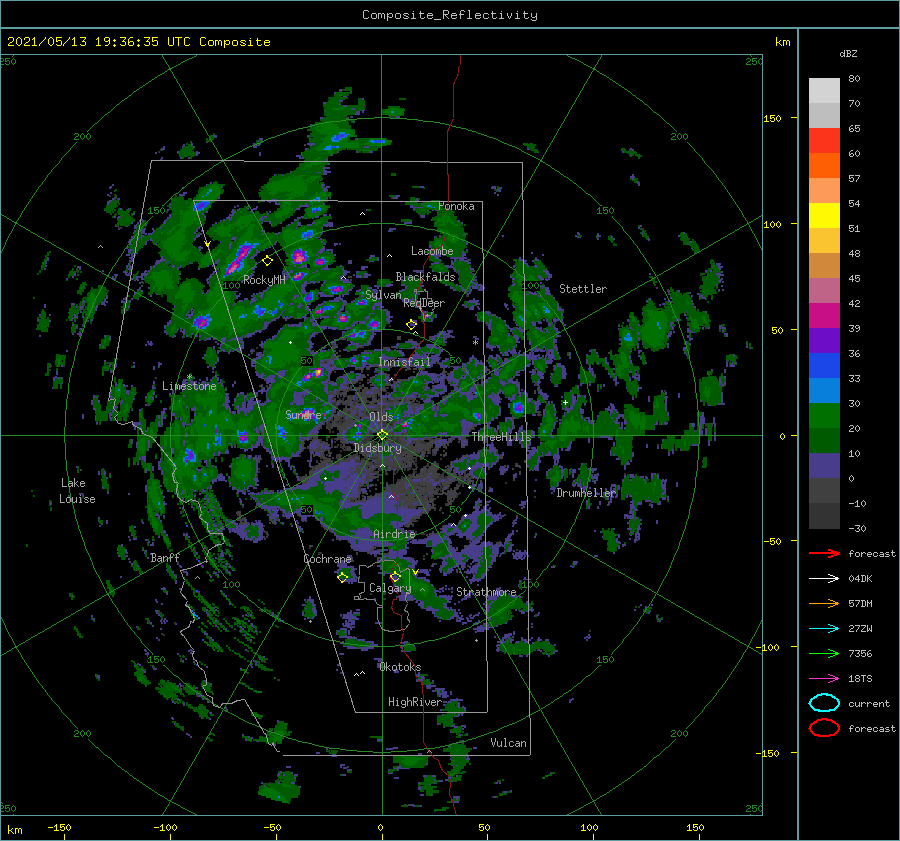
Task: Click the -150 tick label on the bottom axis
Action: tap(59, 827)
